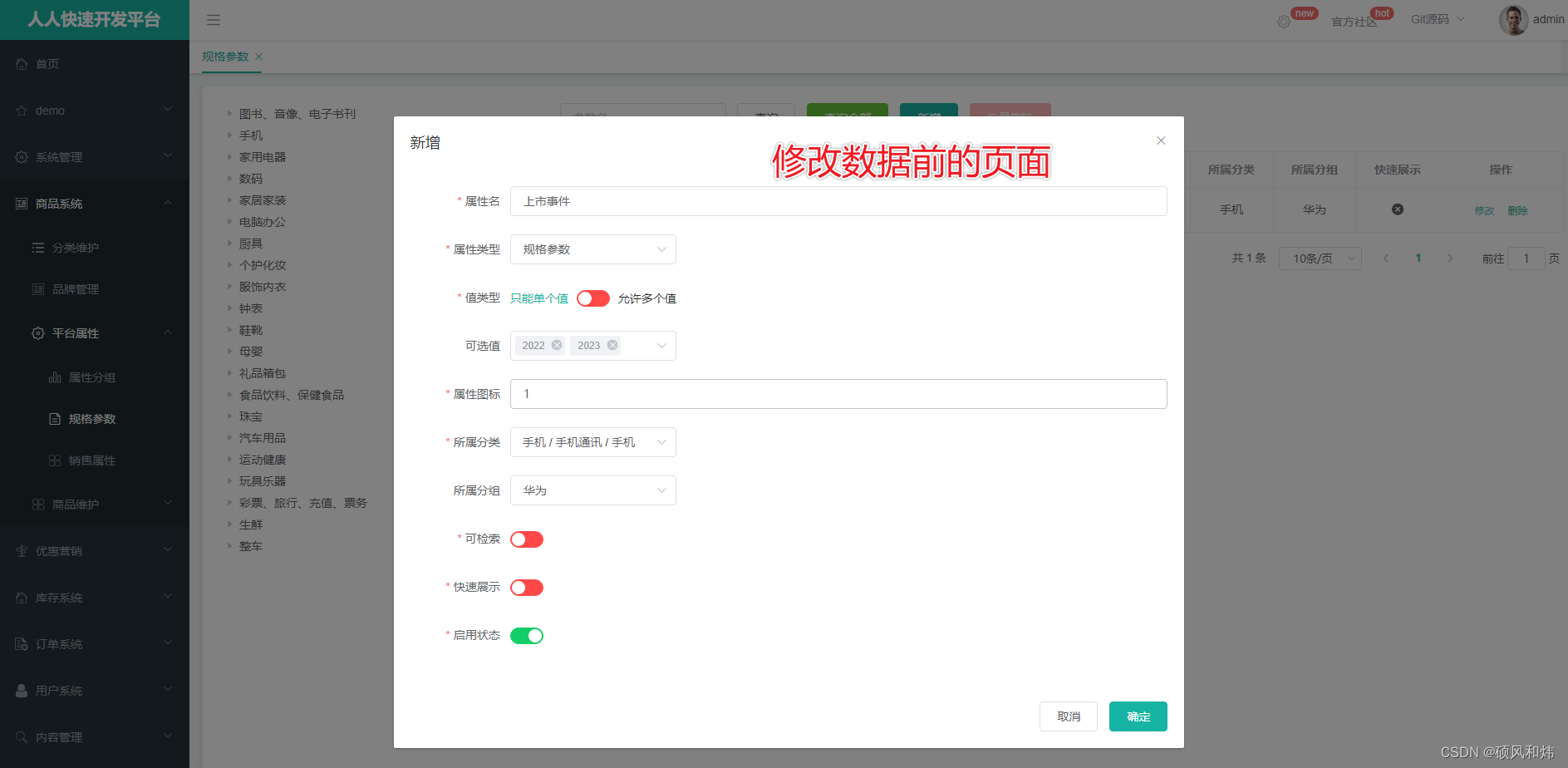This screenshot has height=768, width=1568.
Task: Click the 删除 link in table row
Action: [1517, 210]
